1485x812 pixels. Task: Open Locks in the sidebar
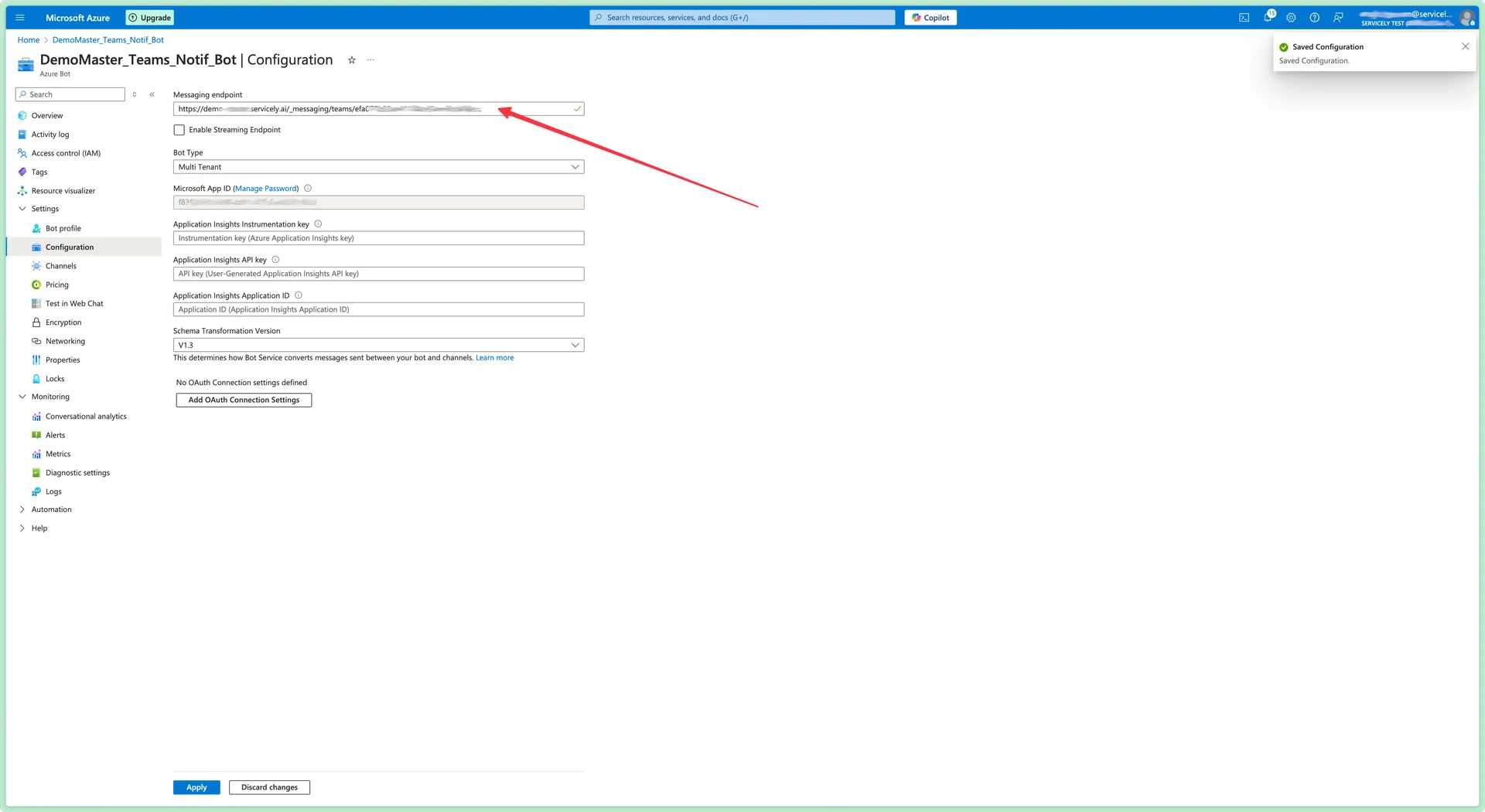55,379
